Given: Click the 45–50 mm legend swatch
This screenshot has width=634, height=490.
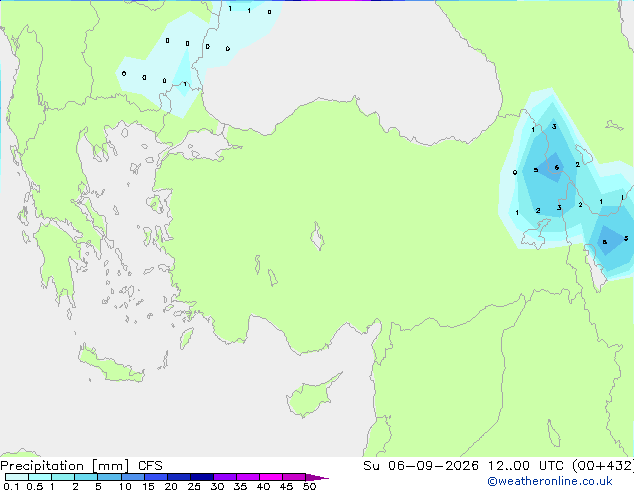Looking at the screenshot, I should pyautogui.click(x=294, y=477).
